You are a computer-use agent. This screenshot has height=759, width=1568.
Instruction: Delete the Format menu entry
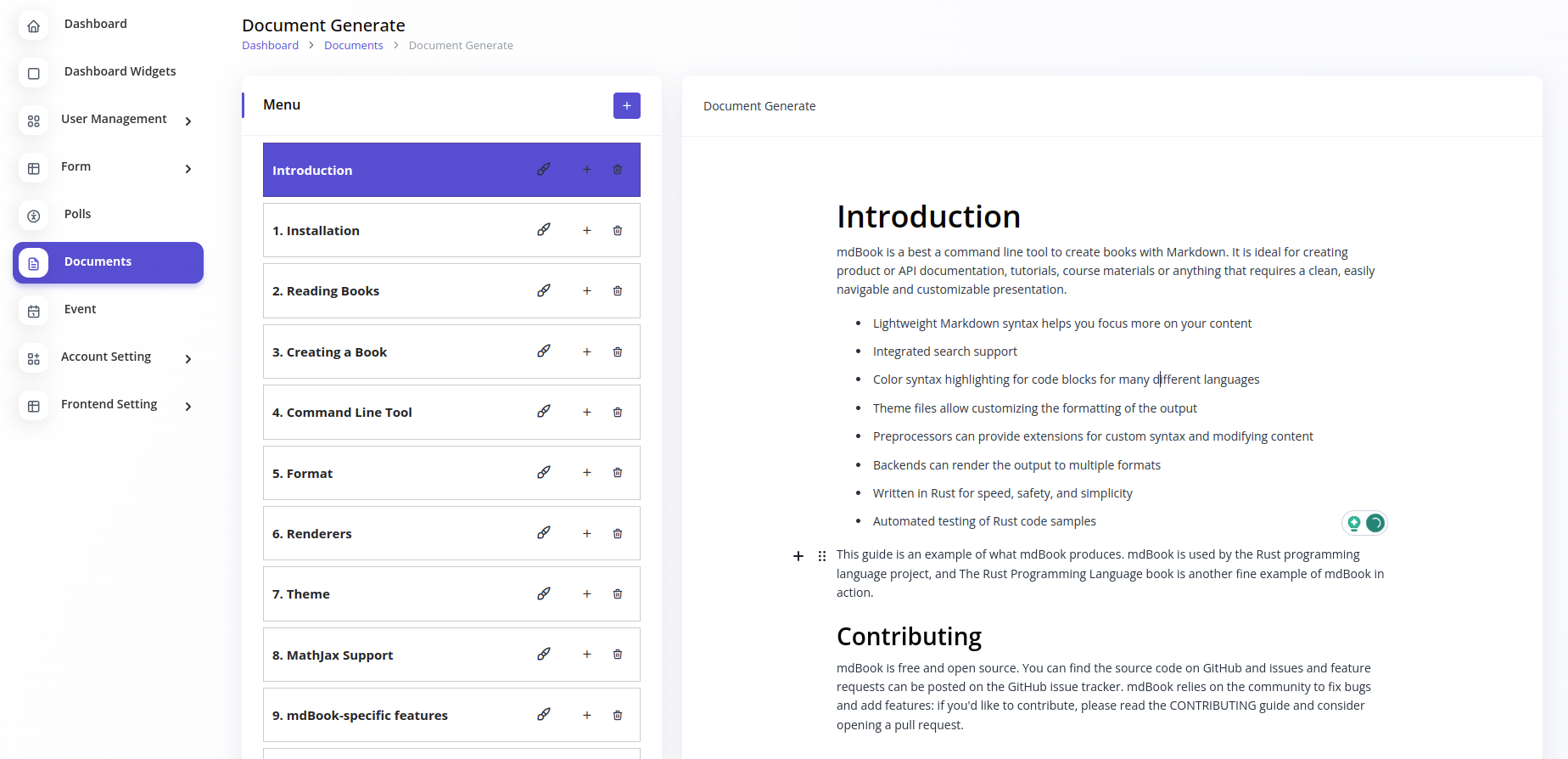point(618,473)
